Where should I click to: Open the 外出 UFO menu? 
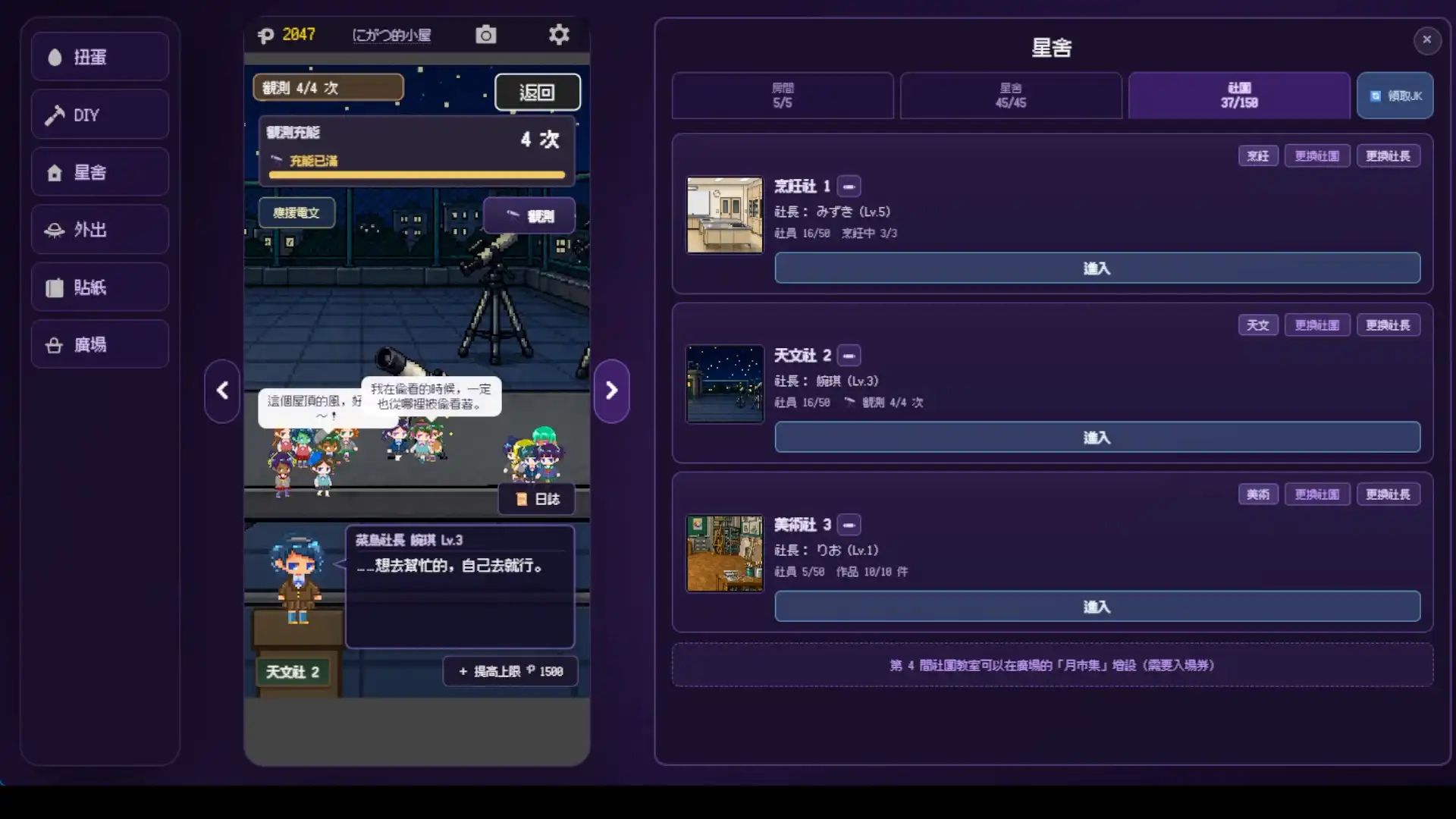[x=100, y=229]
